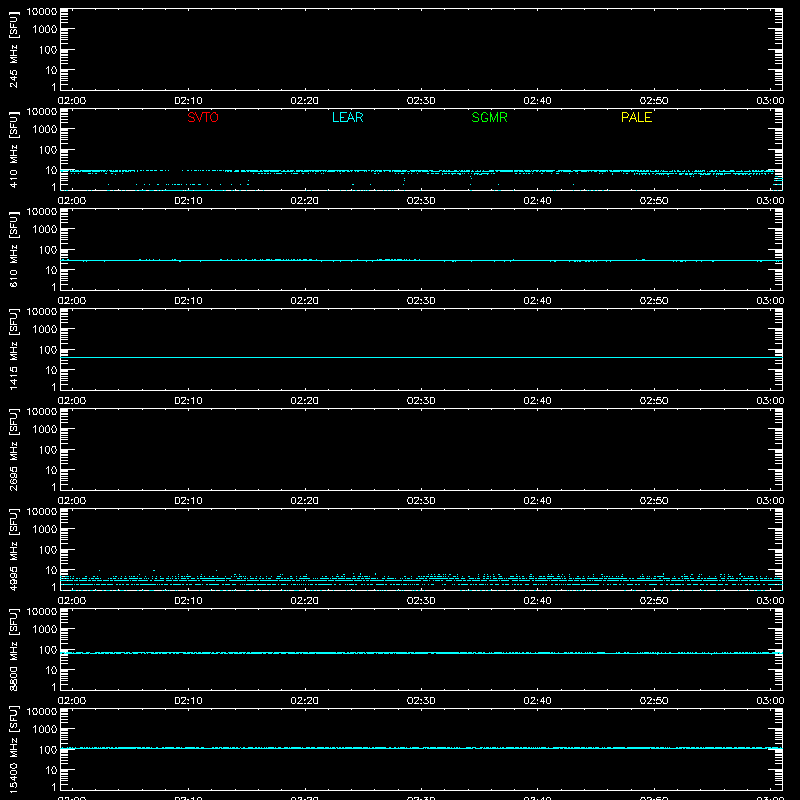The image size is (800, 800).
Task: Click the cyan trace in 15400 MHz panel
Action: (421, 748)
